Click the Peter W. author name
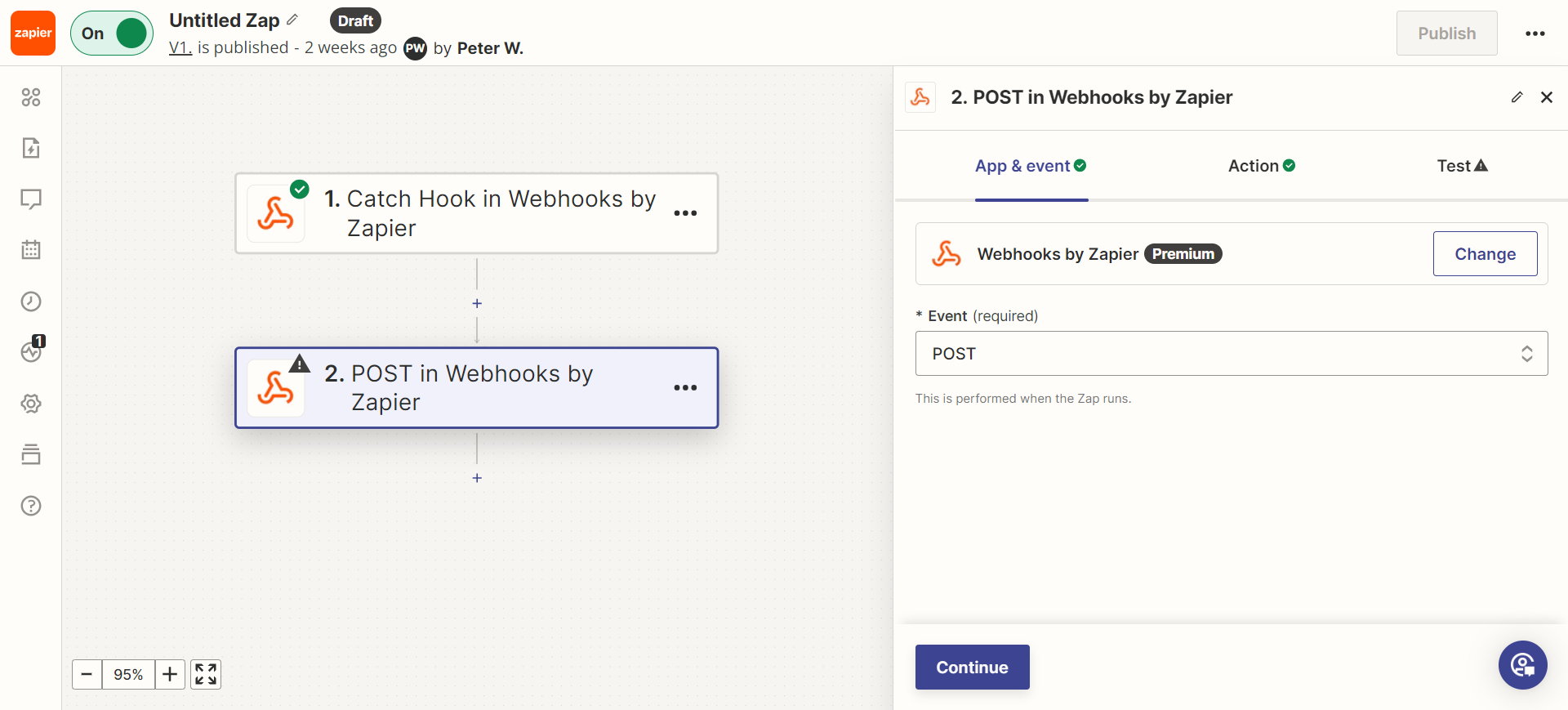The width and height of the screenshot is (1568, 710). coord(490,48)
